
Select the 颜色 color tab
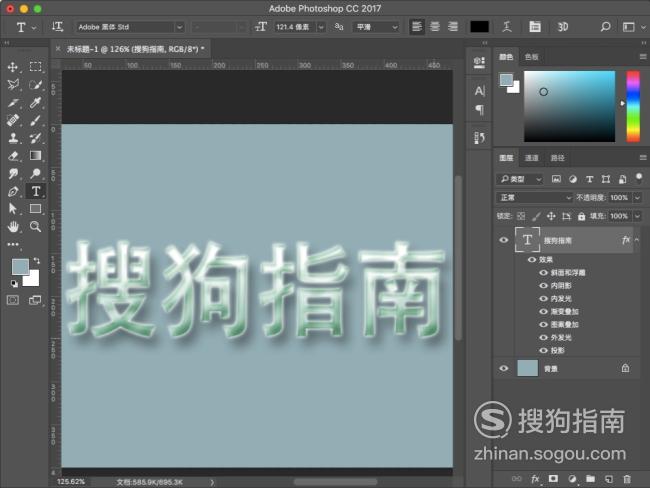pos(506,57)
